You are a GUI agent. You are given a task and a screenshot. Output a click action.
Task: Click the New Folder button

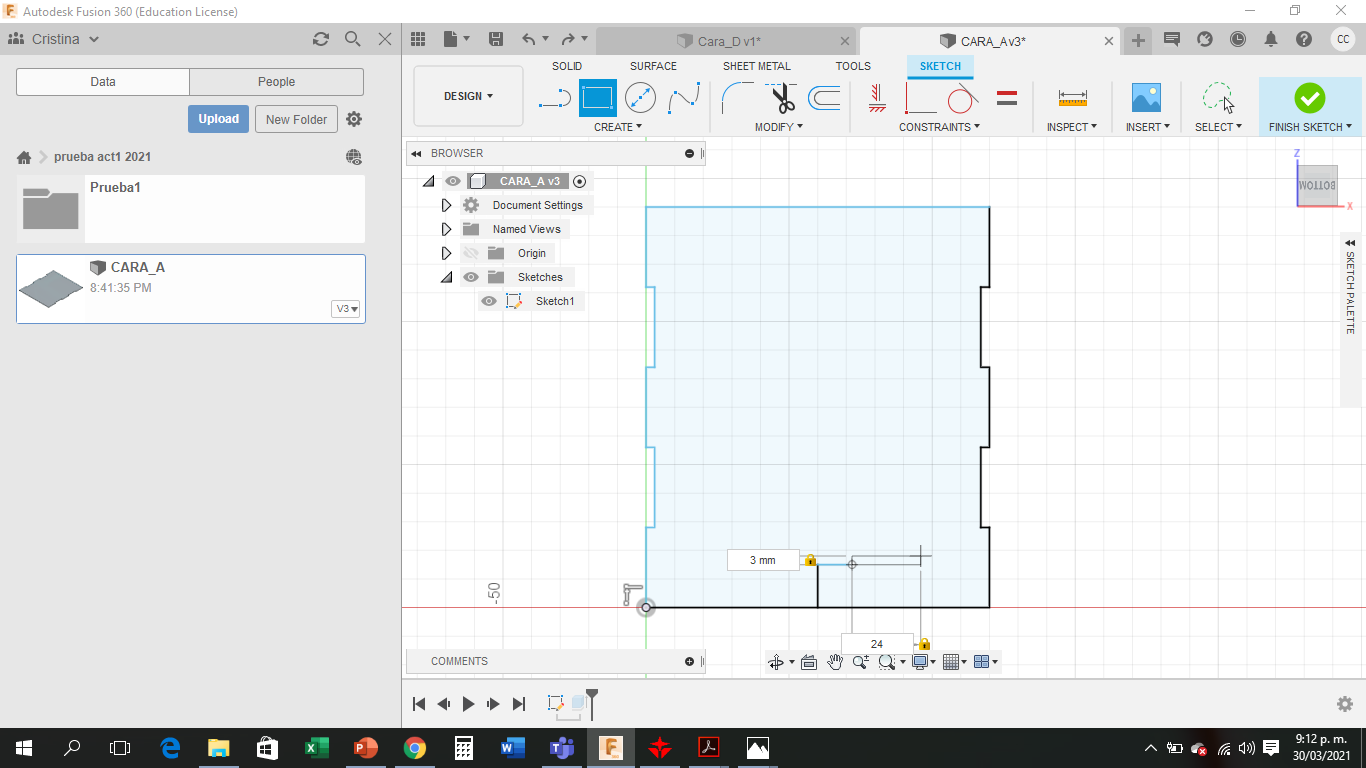click(x=296, y=119)
